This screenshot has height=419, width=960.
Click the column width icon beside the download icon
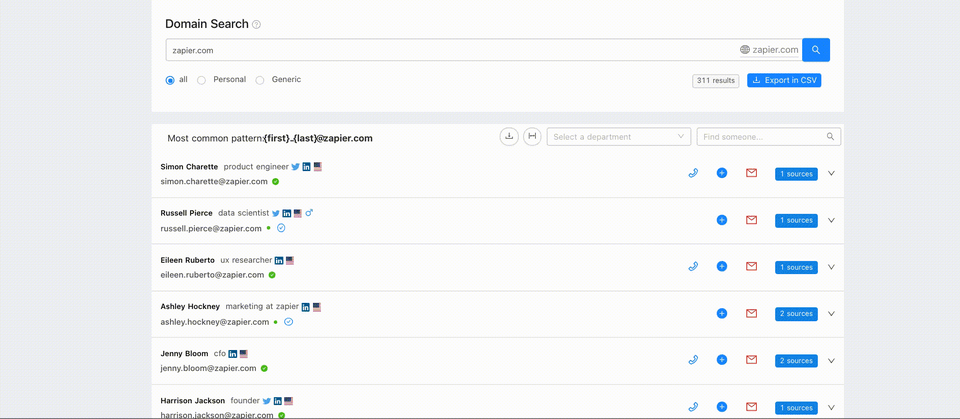(532, 137)
